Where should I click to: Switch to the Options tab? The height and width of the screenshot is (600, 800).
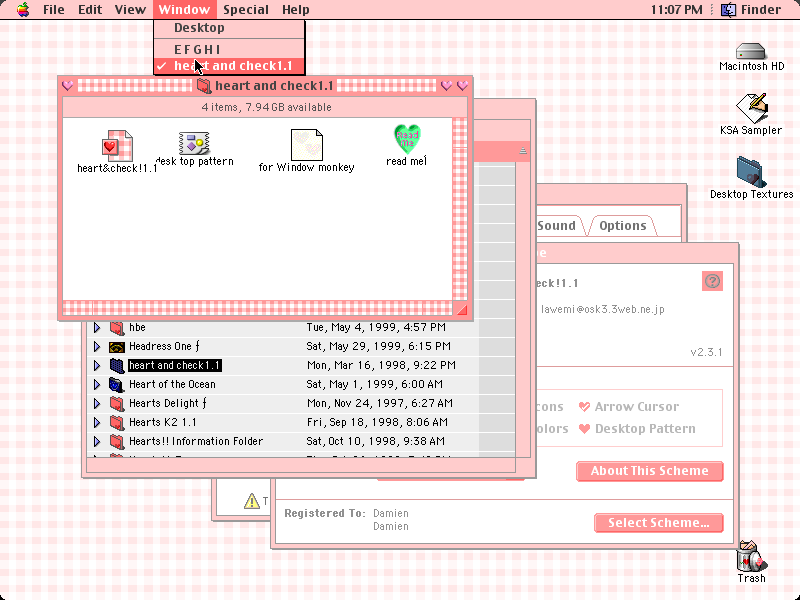point(622,226)
